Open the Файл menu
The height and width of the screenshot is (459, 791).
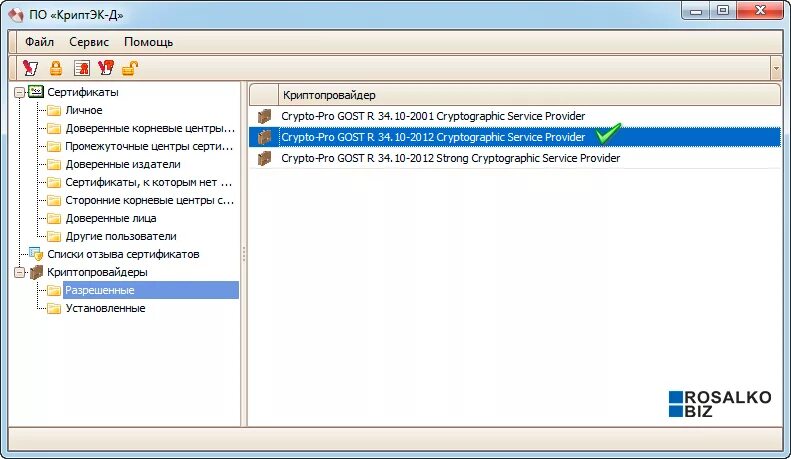39,42
